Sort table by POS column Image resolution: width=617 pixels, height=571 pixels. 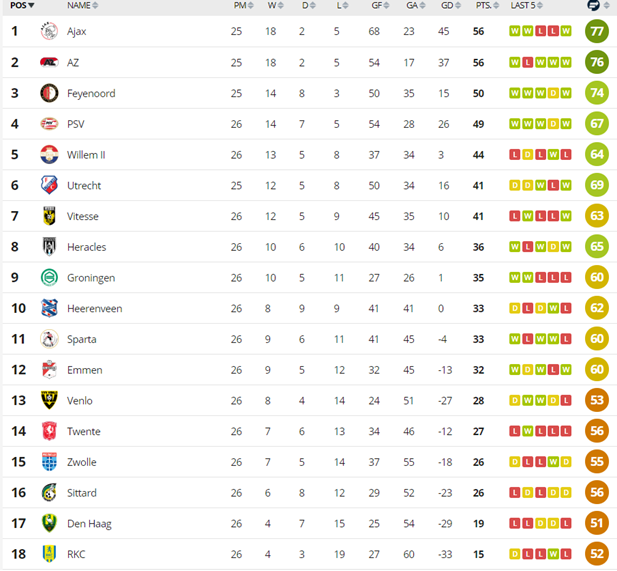click(22, 5)
